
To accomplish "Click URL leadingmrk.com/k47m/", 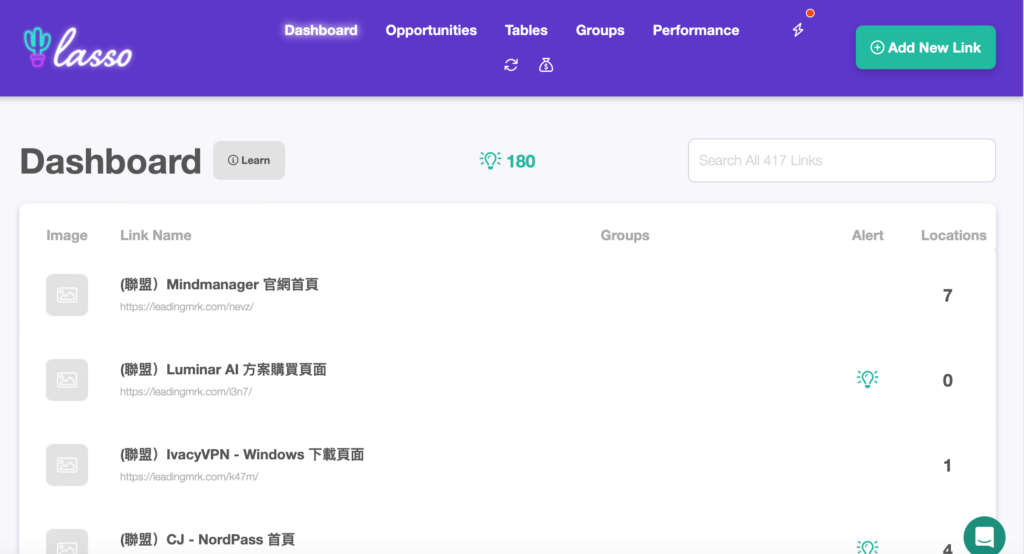I will tap(189, 476).
